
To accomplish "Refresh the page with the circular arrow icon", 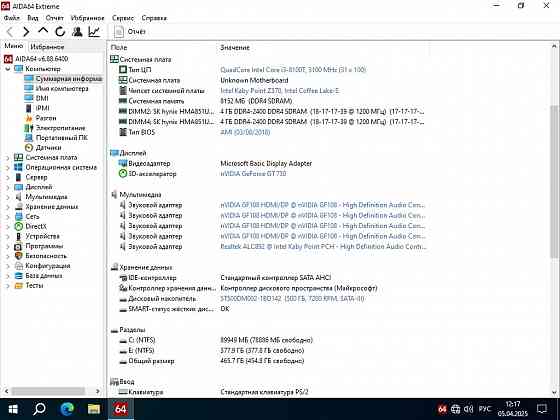I will (x=60, y=32).
